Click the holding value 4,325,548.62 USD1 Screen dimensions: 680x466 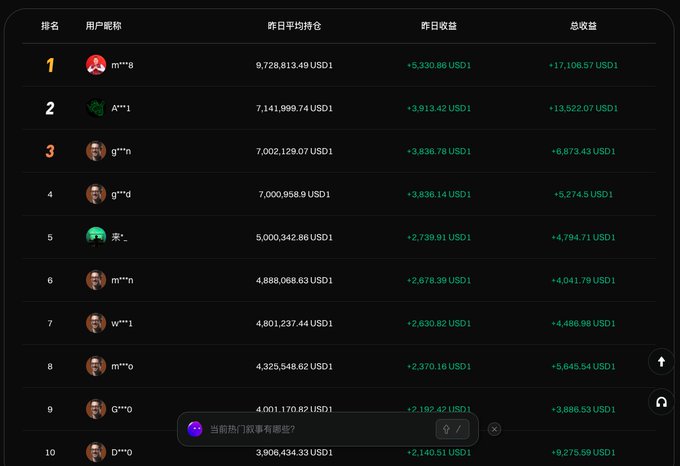[x=294, y=366]
